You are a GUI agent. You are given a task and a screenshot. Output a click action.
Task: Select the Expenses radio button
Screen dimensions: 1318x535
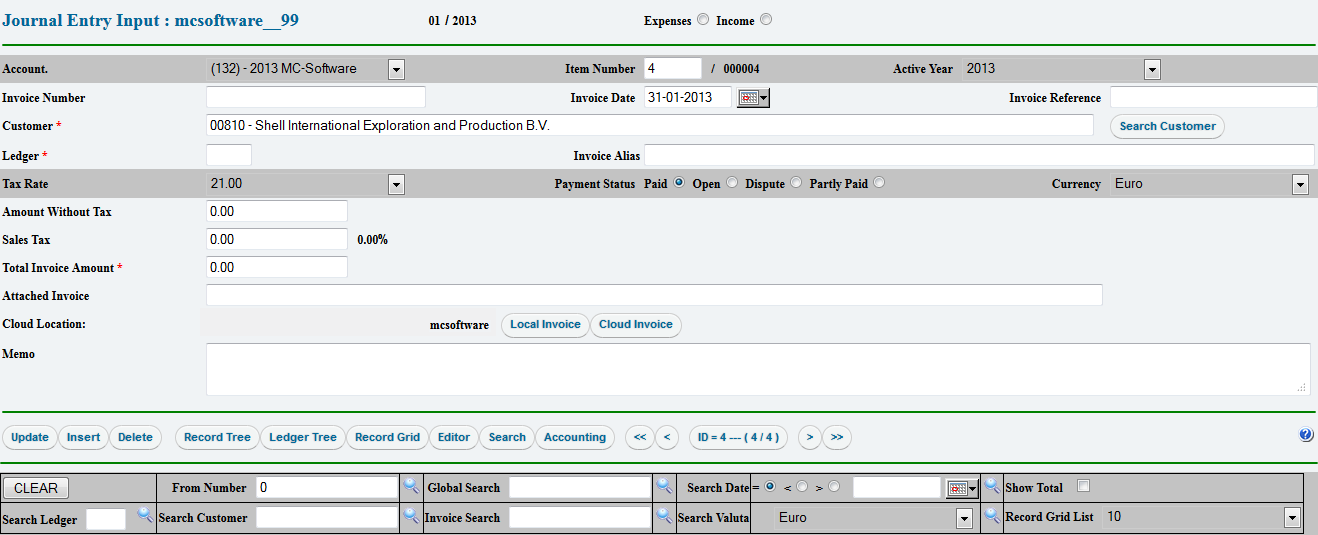703,19
